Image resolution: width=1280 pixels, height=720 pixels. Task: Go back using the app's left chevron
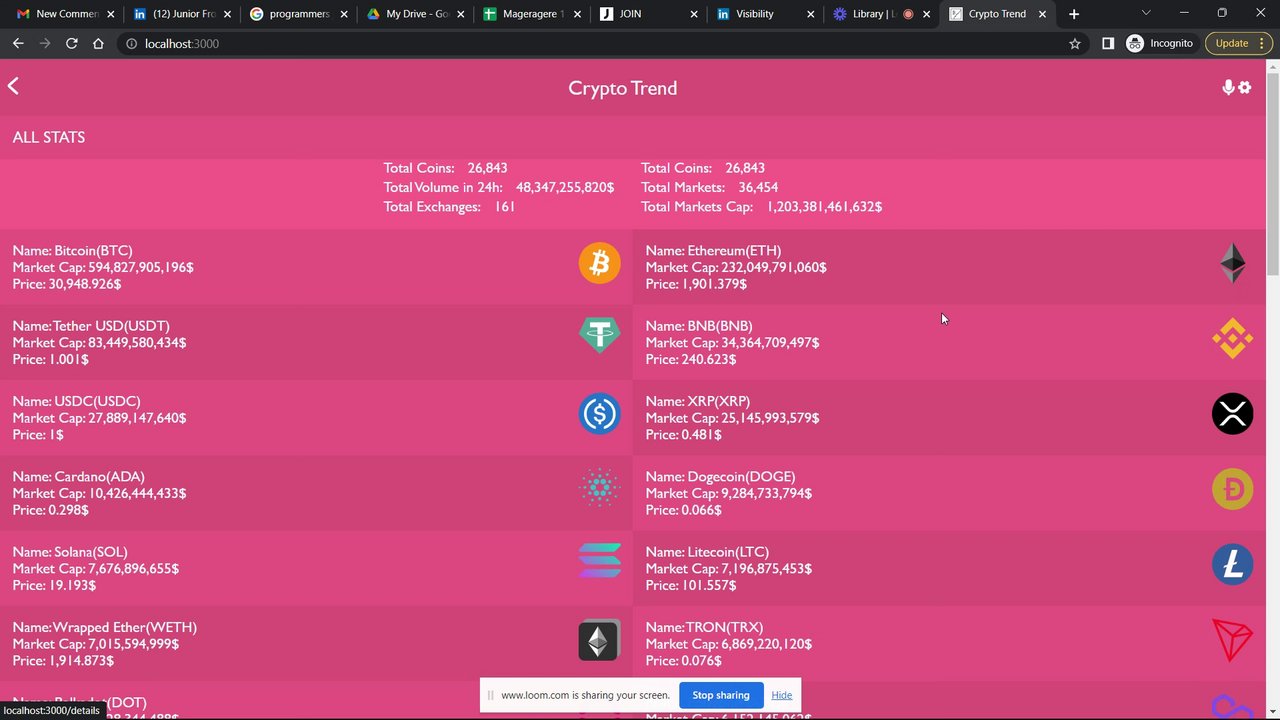click(13, 86)
